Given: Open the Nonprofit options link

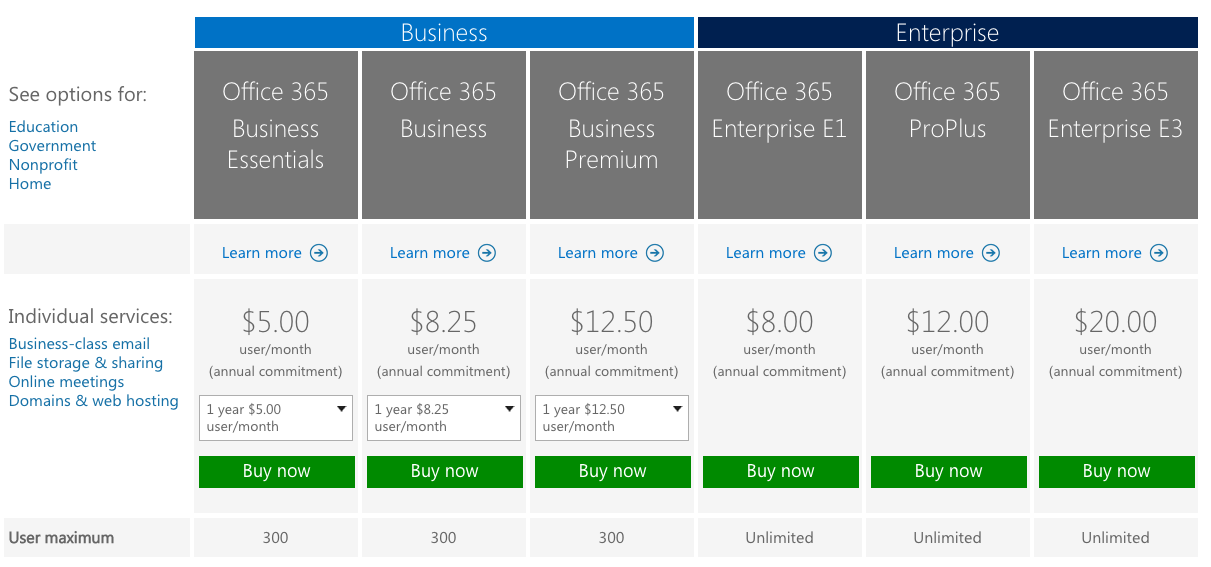Looking at the screenshot, I should pyautogui.click(x=43, y=165).
